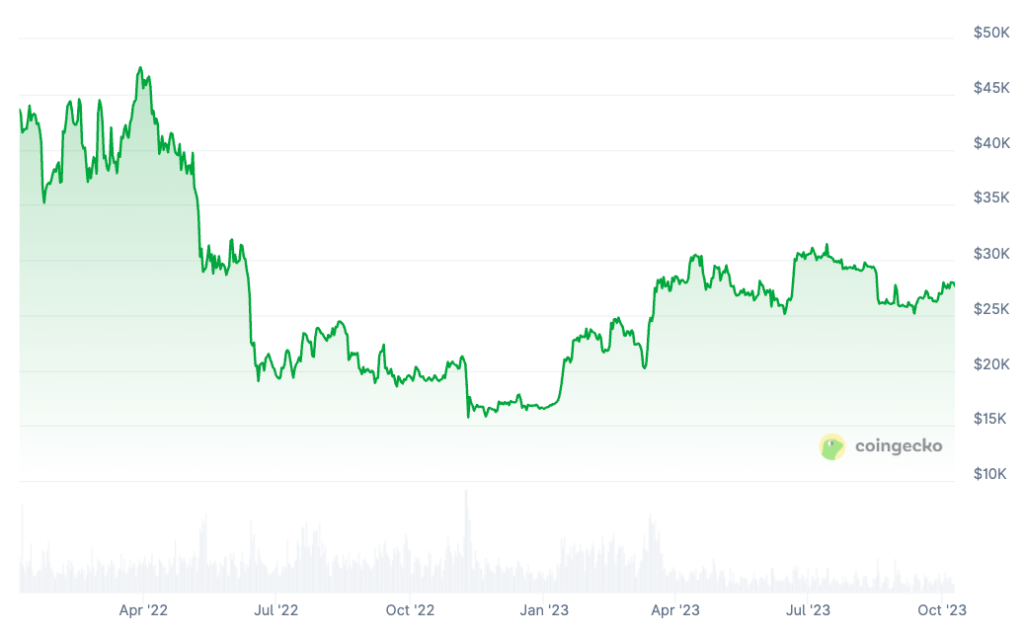This screenshot has width=1024, height=636.
Task: Click the $35K price axis label
Action: (991, 198)
